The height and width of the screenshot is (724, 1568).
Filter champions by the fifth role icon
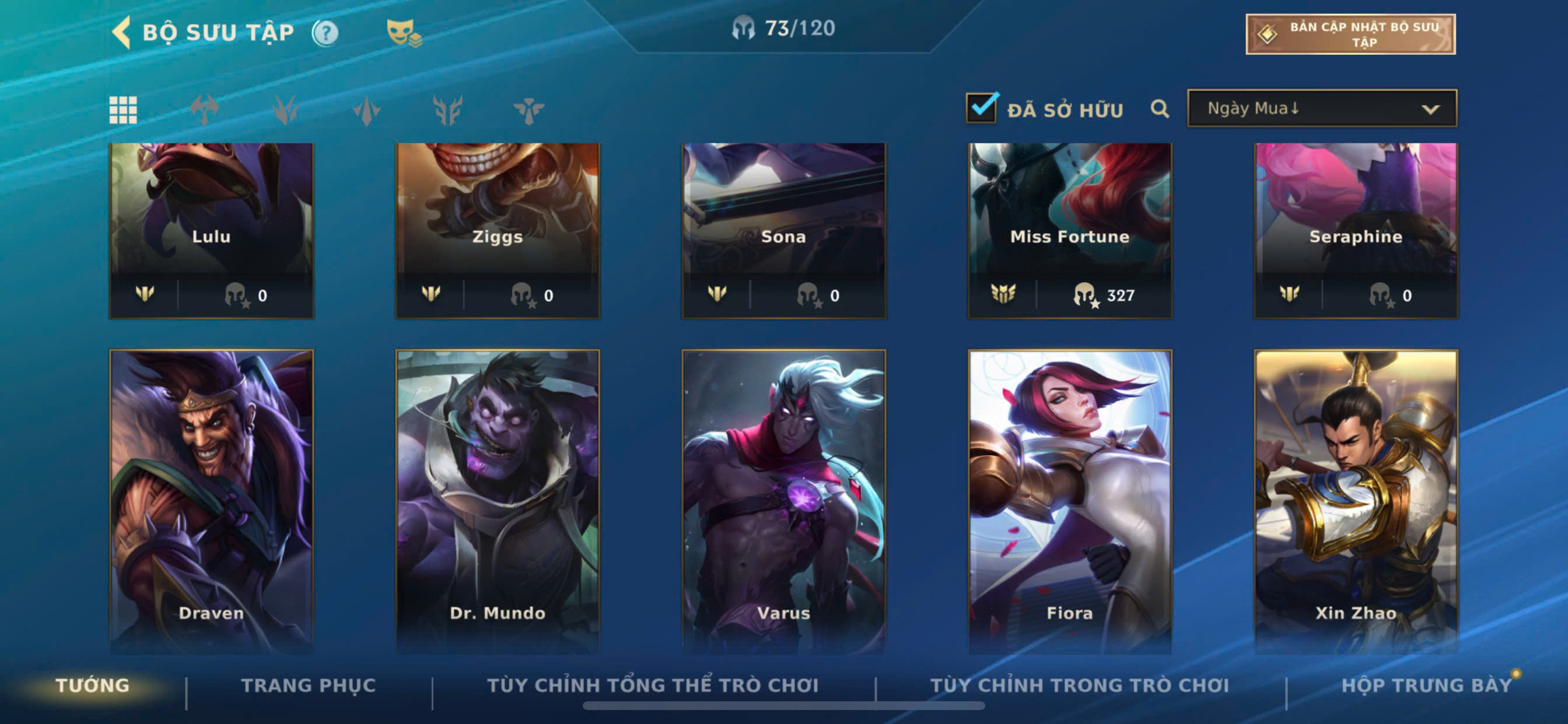pyautogui.click(x=528, y=110)
